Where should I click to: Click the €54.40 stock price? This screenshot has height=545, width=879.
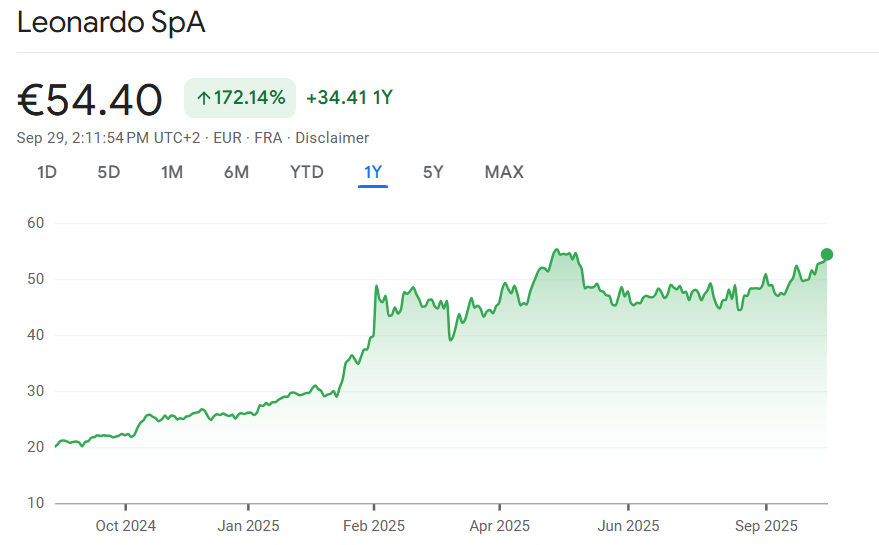[x=90, y=100]
